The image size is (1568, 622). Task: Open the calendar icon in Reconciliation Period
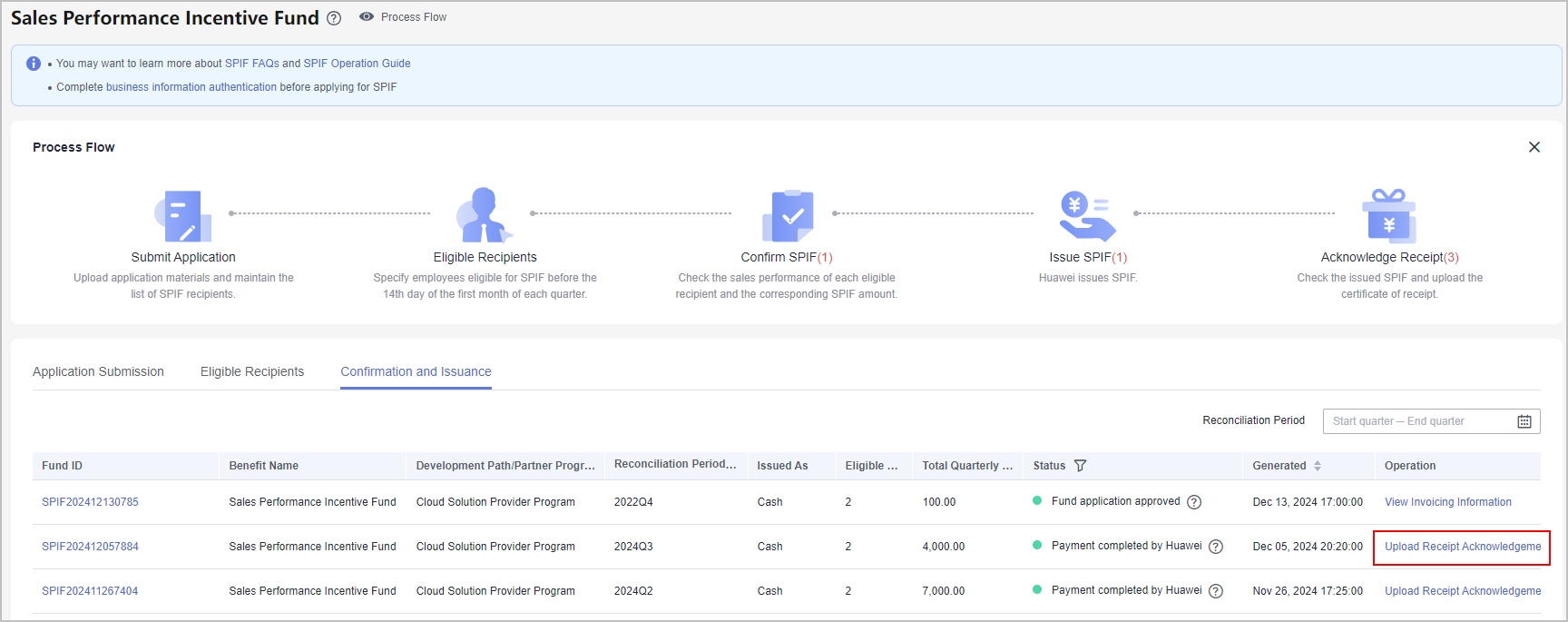(1524, 421)
